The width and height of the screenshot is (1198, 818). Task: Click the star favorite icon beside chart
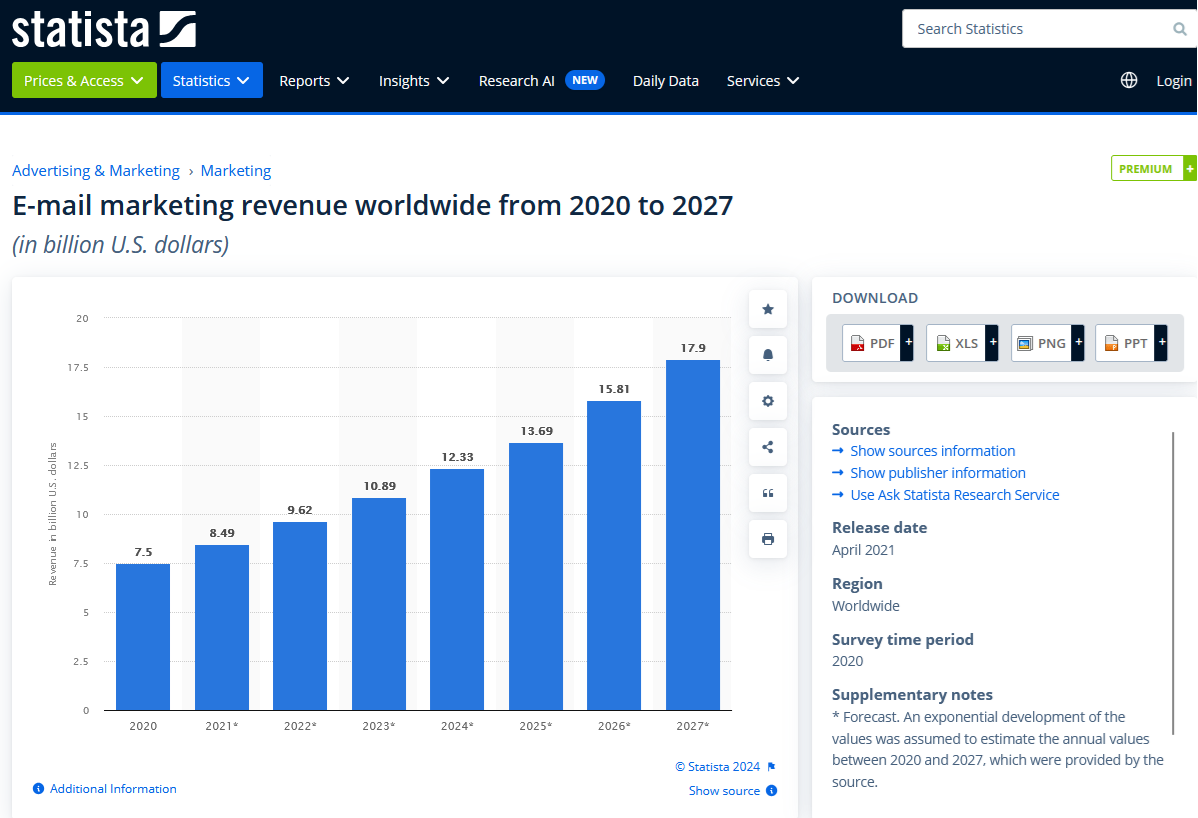click(768, 309)
